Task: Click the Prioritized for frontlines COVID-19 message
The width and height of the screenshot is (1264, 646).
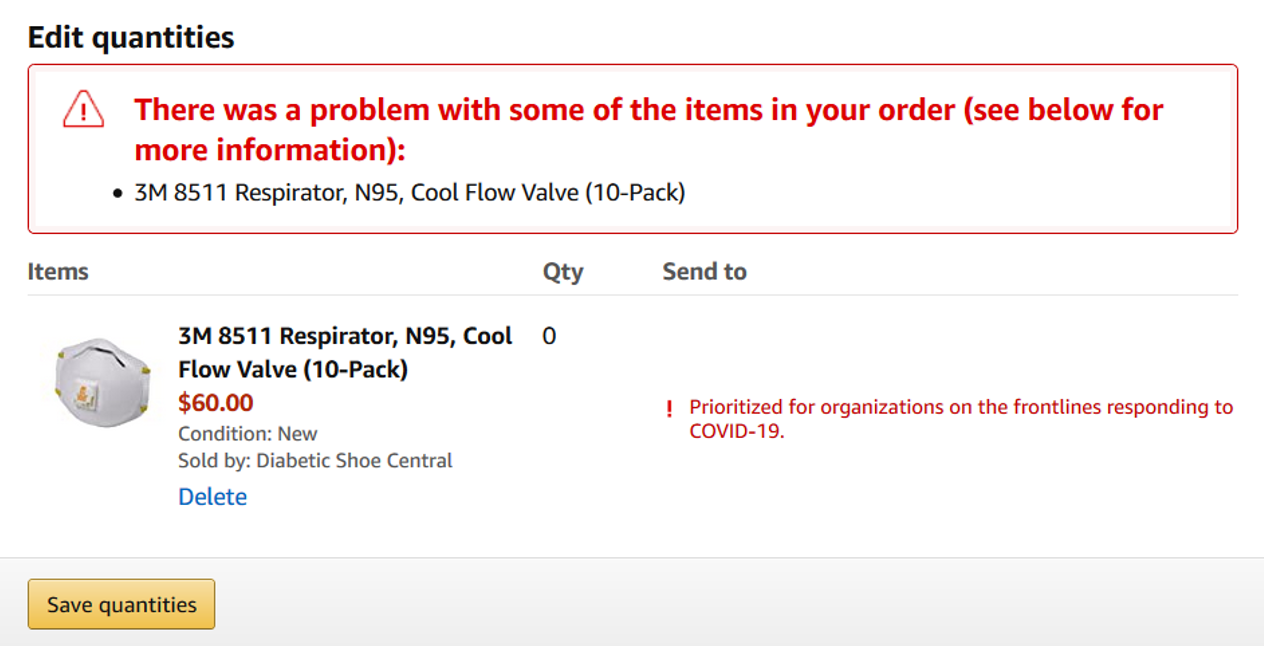Action: (960, 419)
